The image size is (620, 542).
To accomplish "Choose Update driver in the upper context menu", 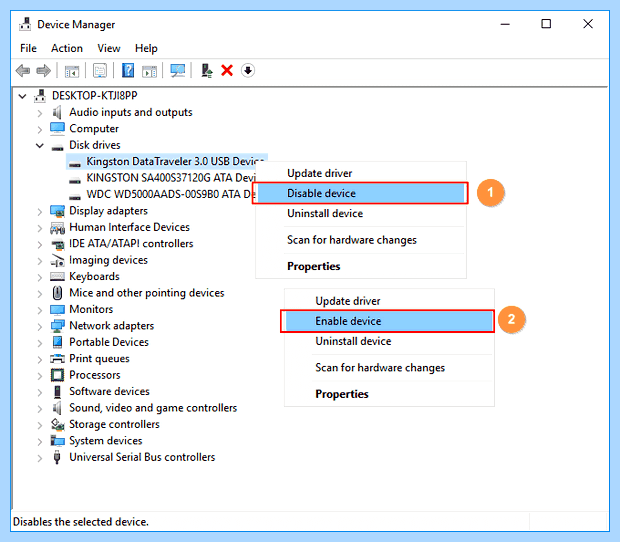I will coord(360,173).
